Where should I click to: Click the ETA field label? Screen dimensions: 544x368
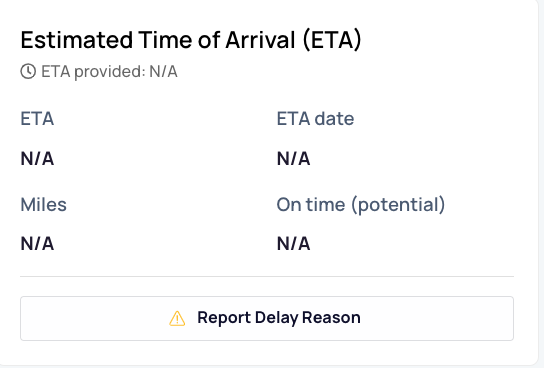point(37,119)
